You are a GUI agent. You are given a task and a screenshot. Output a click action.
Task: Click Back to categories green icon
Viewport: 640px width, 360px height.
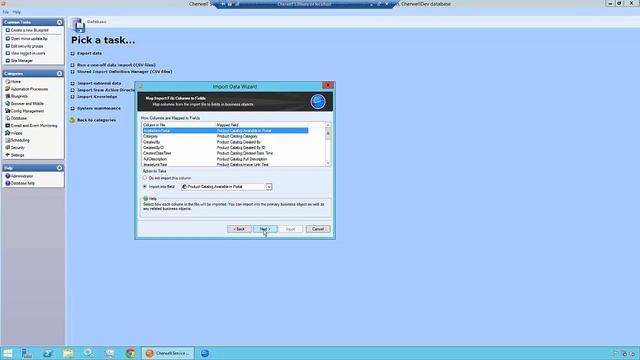click(x=72, y=120)
